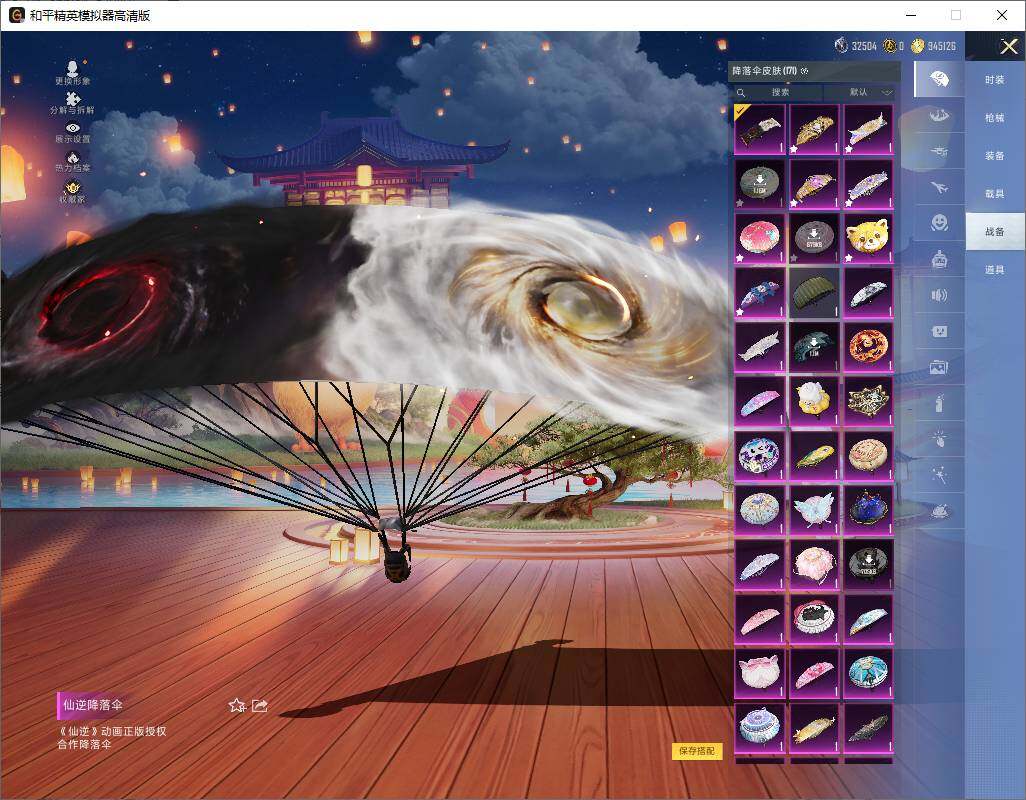Viewport: 1026px width, 800px height.
Task: Select helicopter category icon in sidebar
Action: [x=939, y=152]
